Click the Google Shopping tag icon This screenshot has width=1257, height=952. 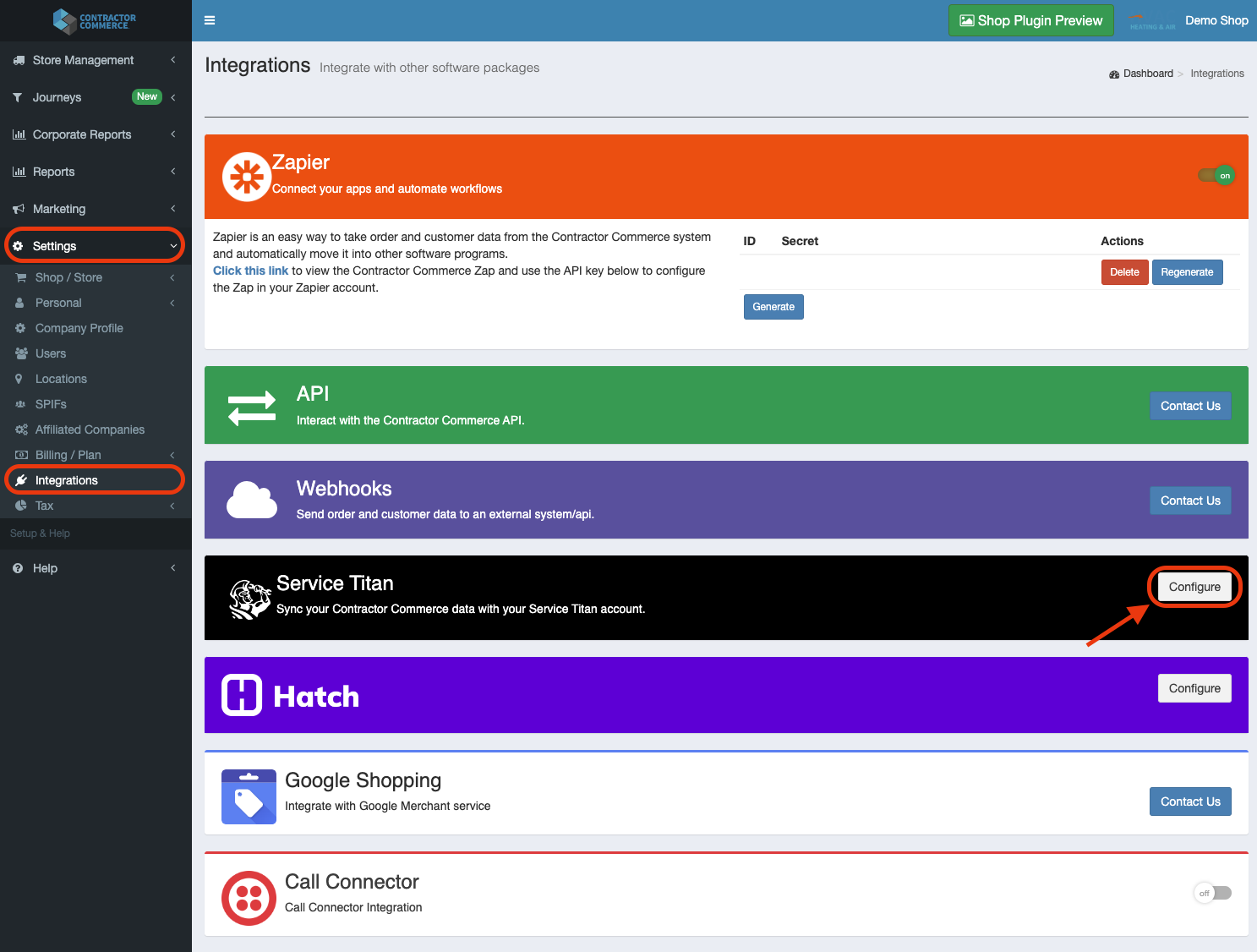[249, 796]
